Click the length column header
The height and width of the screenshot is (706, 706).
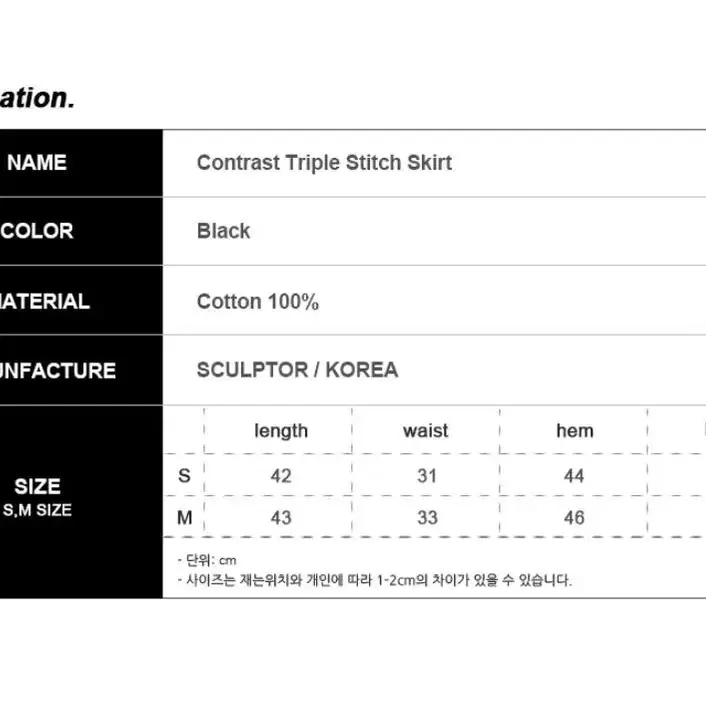[x=281, y=431]
